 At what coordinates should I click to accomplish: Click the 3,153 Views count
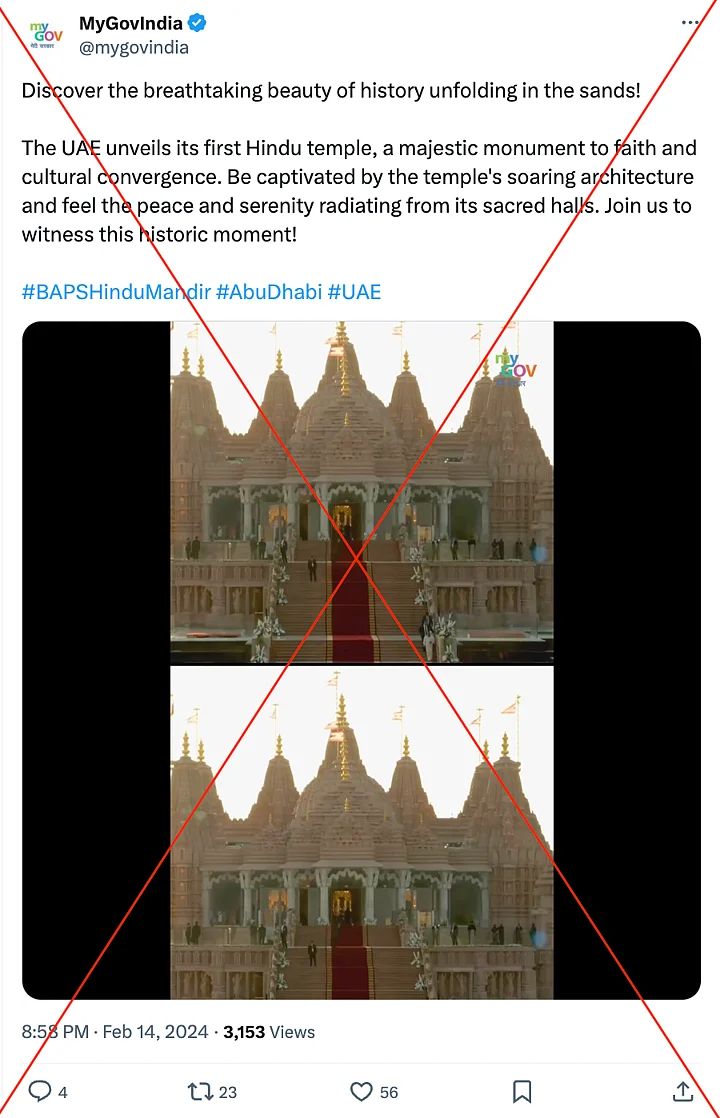click(269, 1032)
